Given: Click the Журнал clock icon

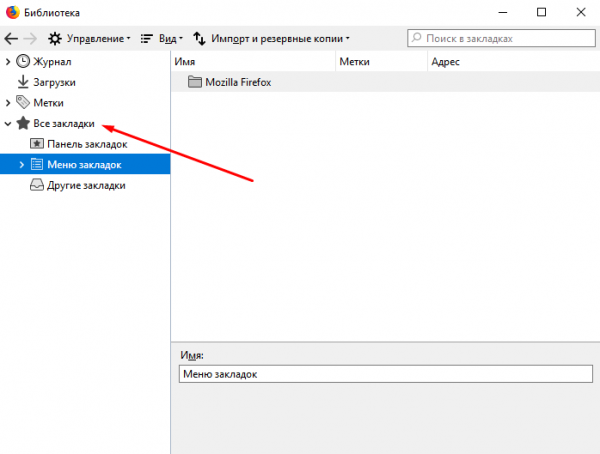Looking at the screenshot, I should (23, 61).
